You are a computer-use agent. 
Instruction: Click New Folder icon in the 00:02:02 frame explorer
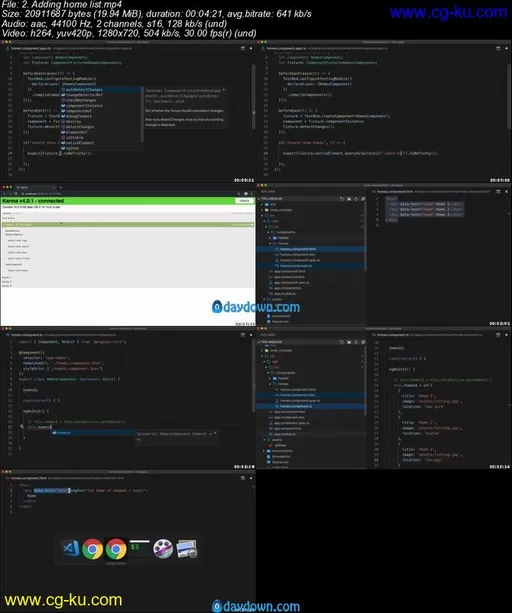point(349,199)
